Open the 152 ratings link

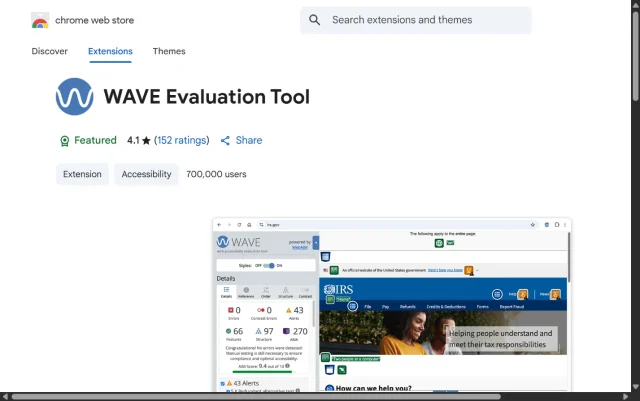click(182, 140)
